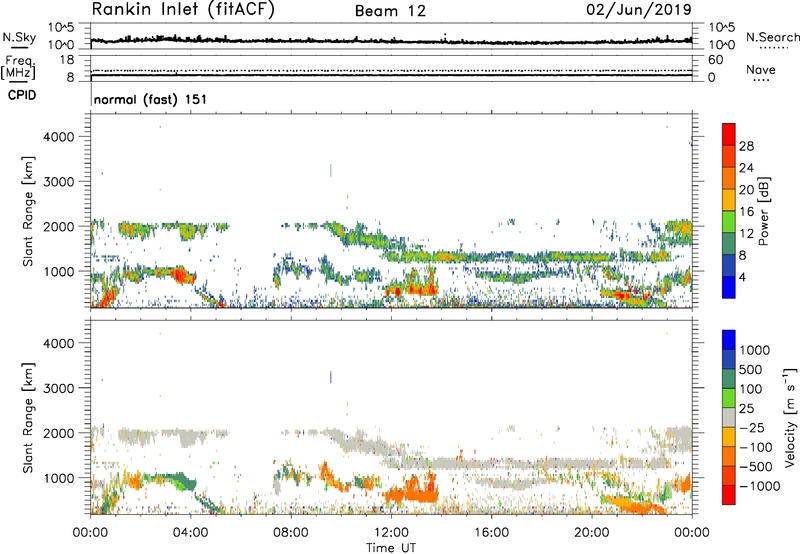Select the 'N.Sky' legend label
Screen dimensions: 800x554
[x=19, y=37]
